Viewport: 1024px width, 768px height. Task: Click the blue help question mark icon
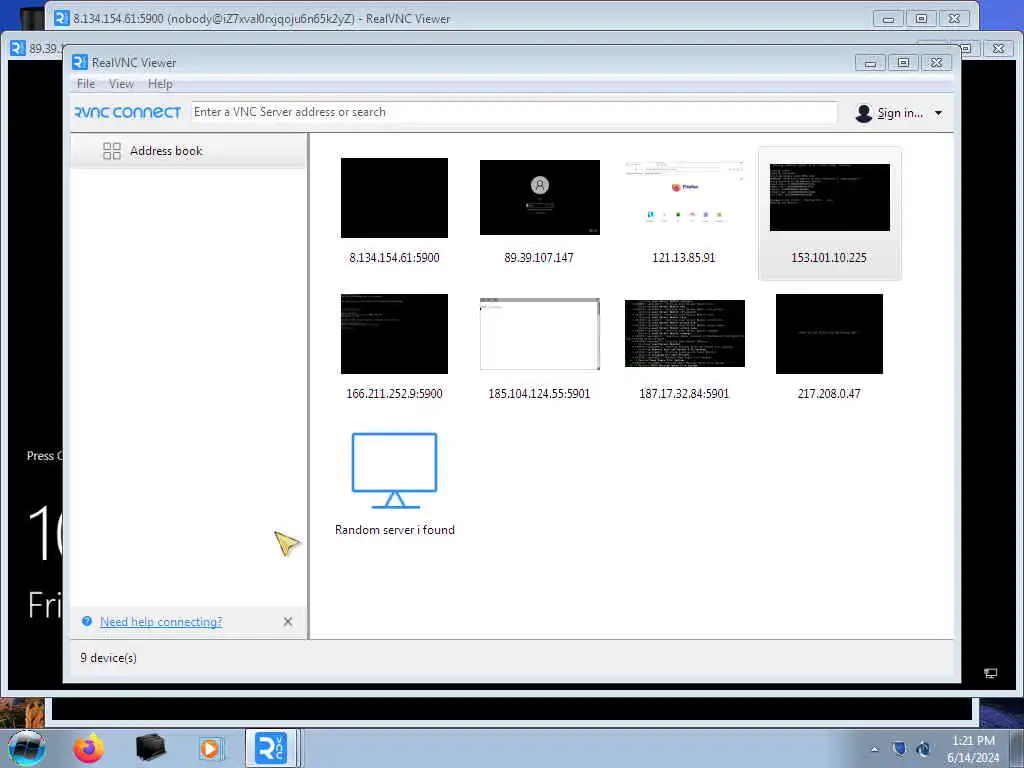(x=87, y=621)
